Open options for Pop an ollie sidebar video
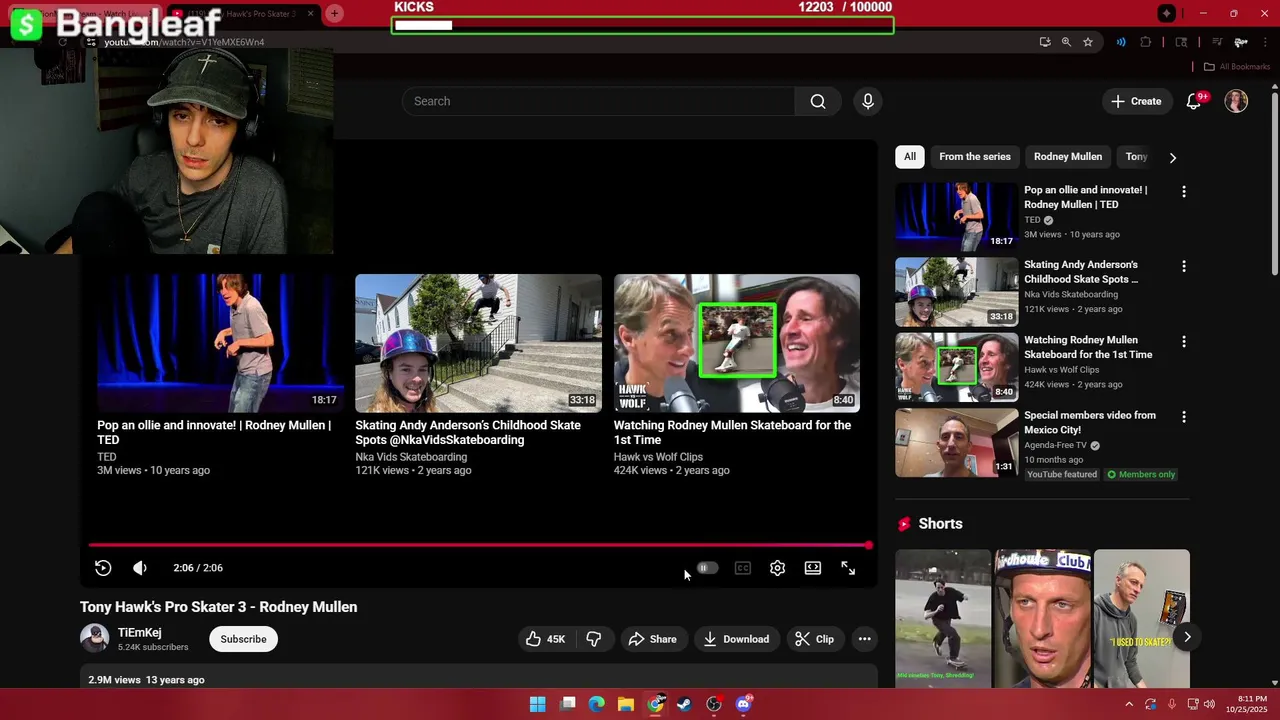 [x=1184, y=191]
